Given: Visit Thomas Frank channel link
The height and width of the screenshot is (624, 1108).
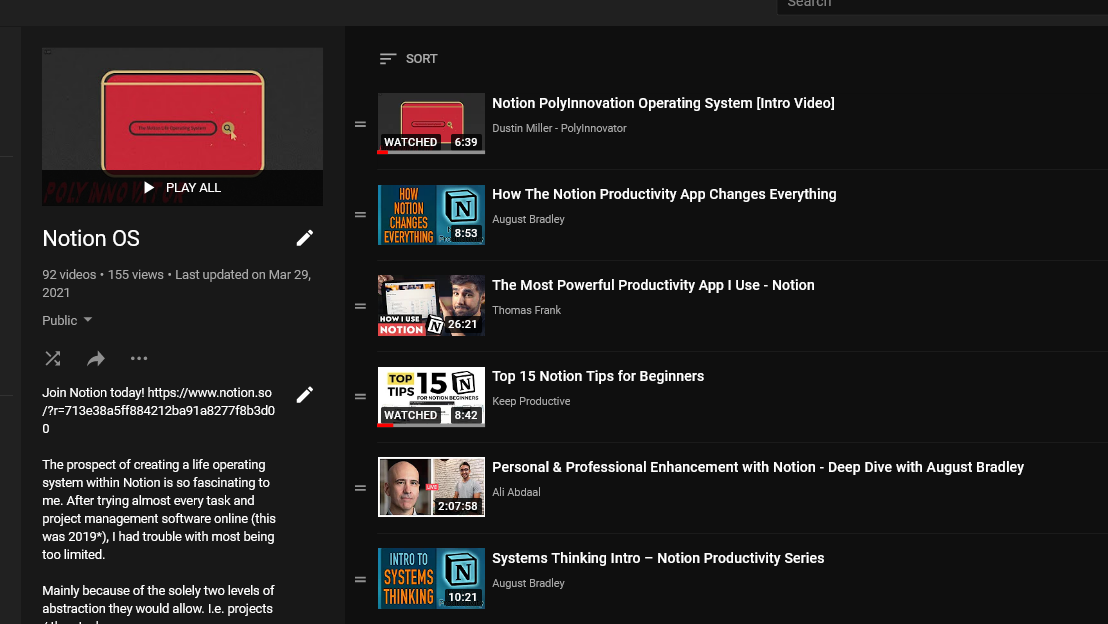Looking at the screenshot, I should 526,310.
